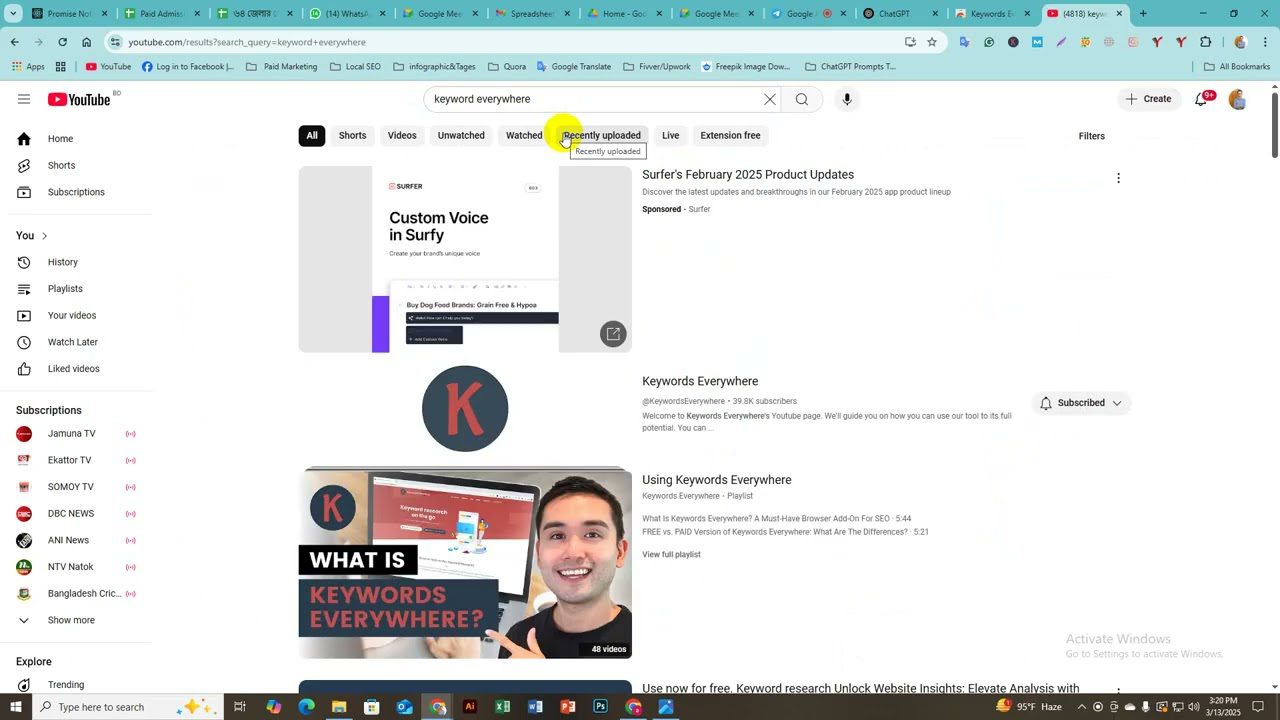The height and width of the screenshot is (720, 1280).
Task: Expand the You section chevron
Action: coord(44,236)
